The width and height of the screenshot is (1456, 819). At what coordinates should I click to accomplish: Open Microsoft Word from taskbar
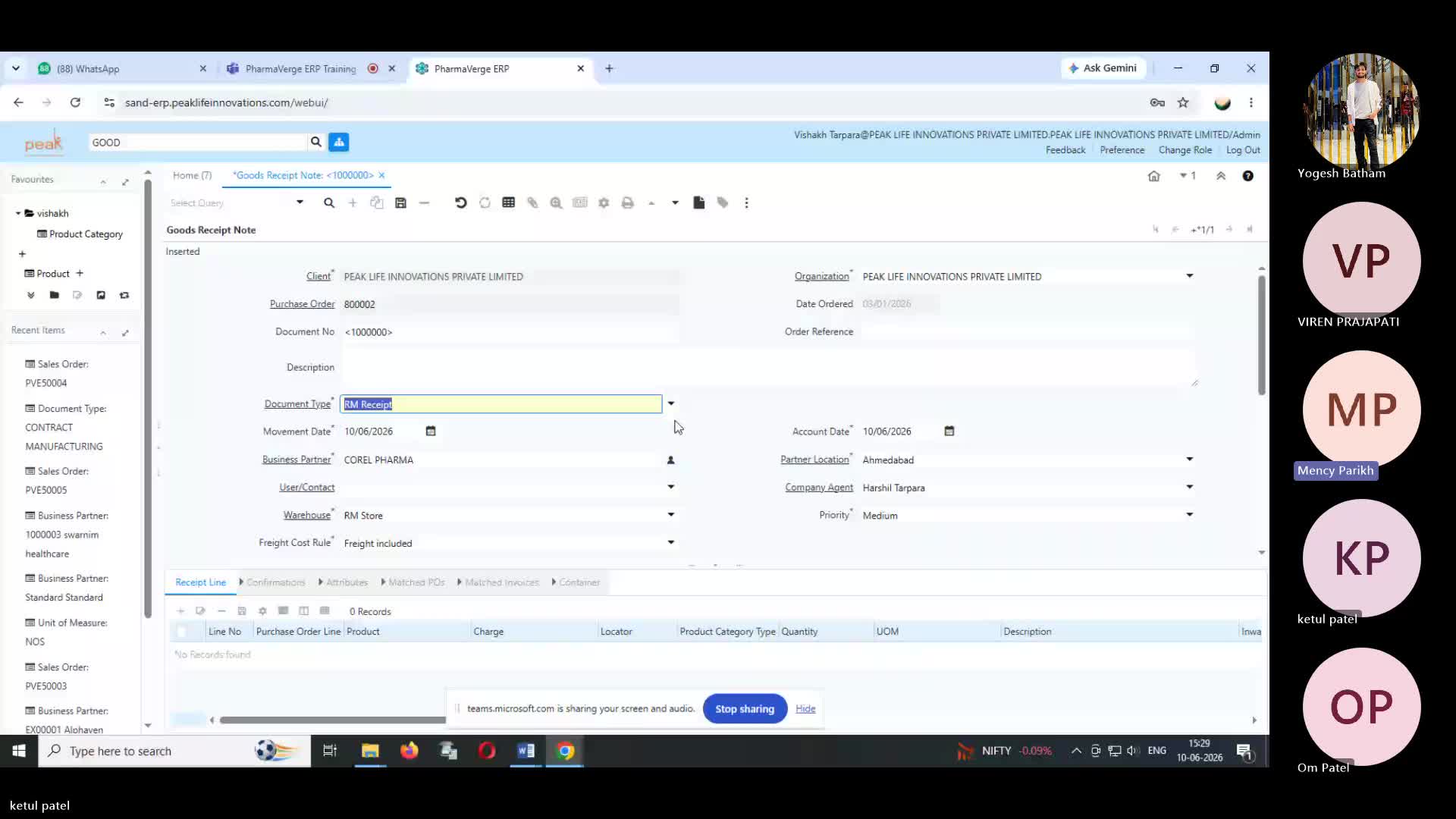526,751
